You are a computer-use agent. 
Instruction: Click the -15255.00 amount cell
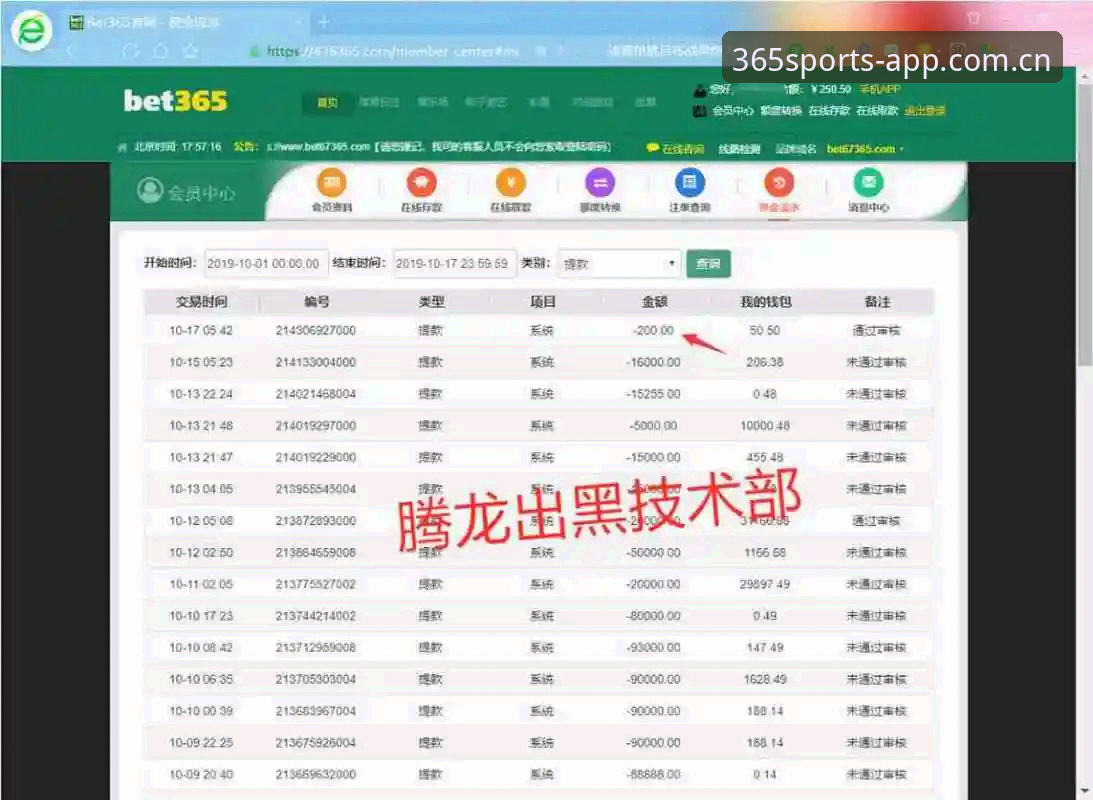tap(654, 394)
